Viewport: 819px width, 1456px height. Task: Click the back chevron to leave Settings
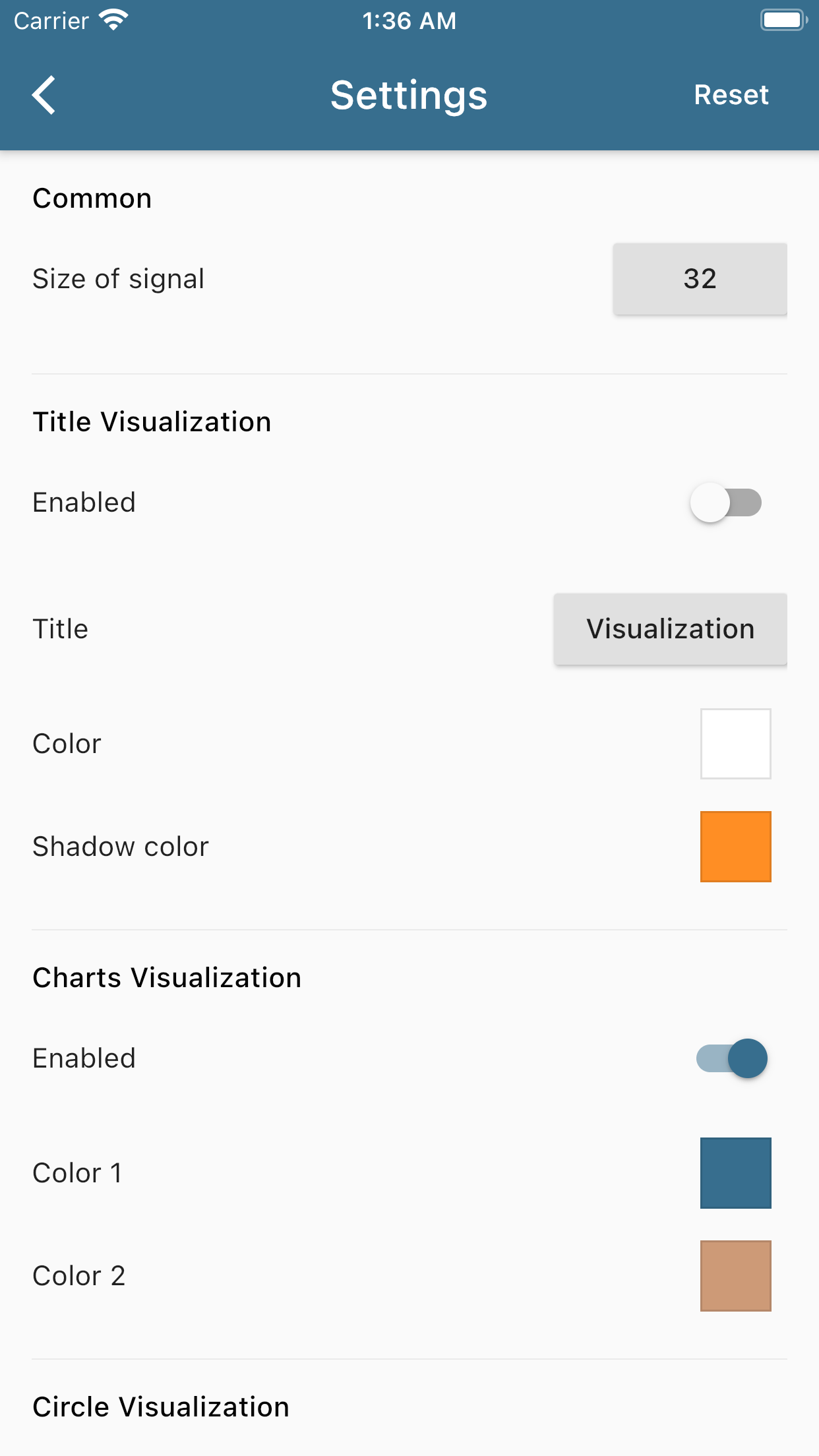(44, 95)
